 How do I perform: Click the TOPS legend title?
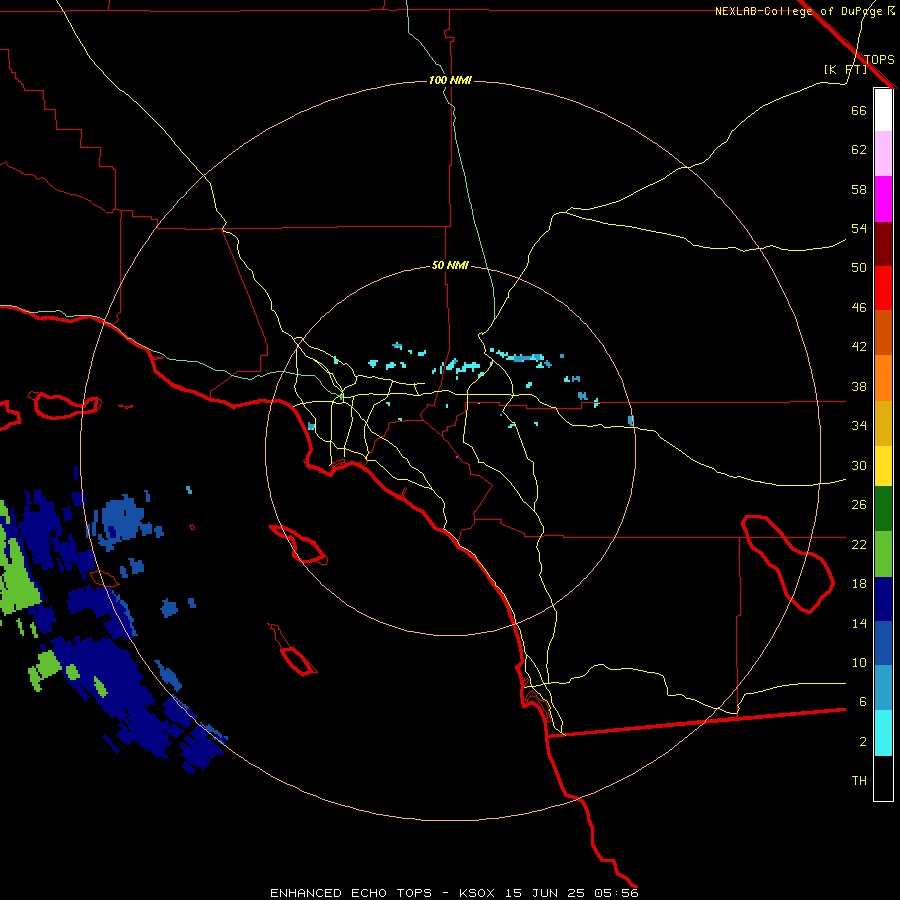click(879, 59)
